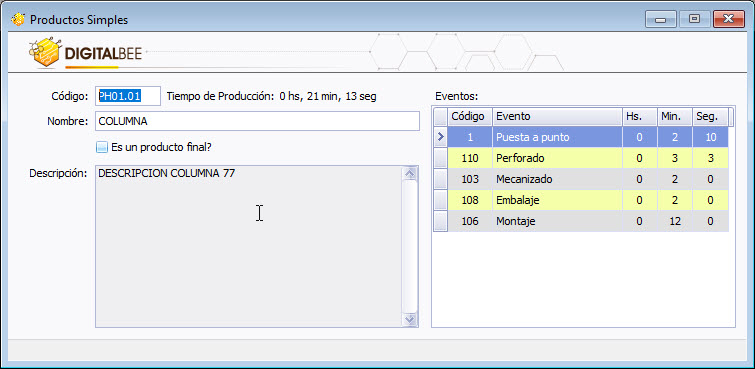The width and height of the screenshot is (755, 369).
Task: Click the DigitalBee logo
Action: click(85, 53)
